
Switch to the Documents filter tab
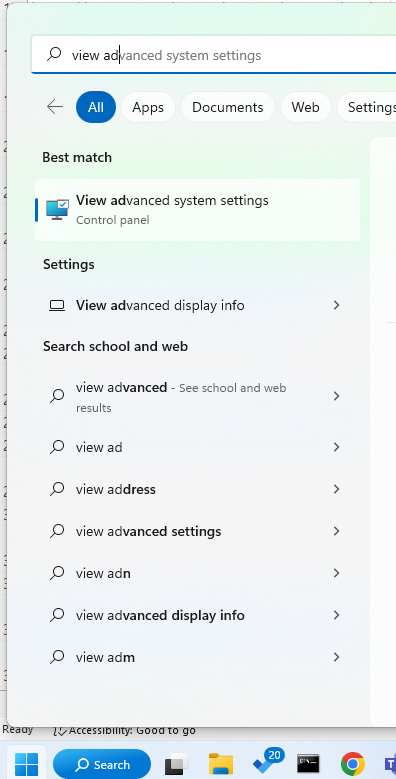[228, 107]
